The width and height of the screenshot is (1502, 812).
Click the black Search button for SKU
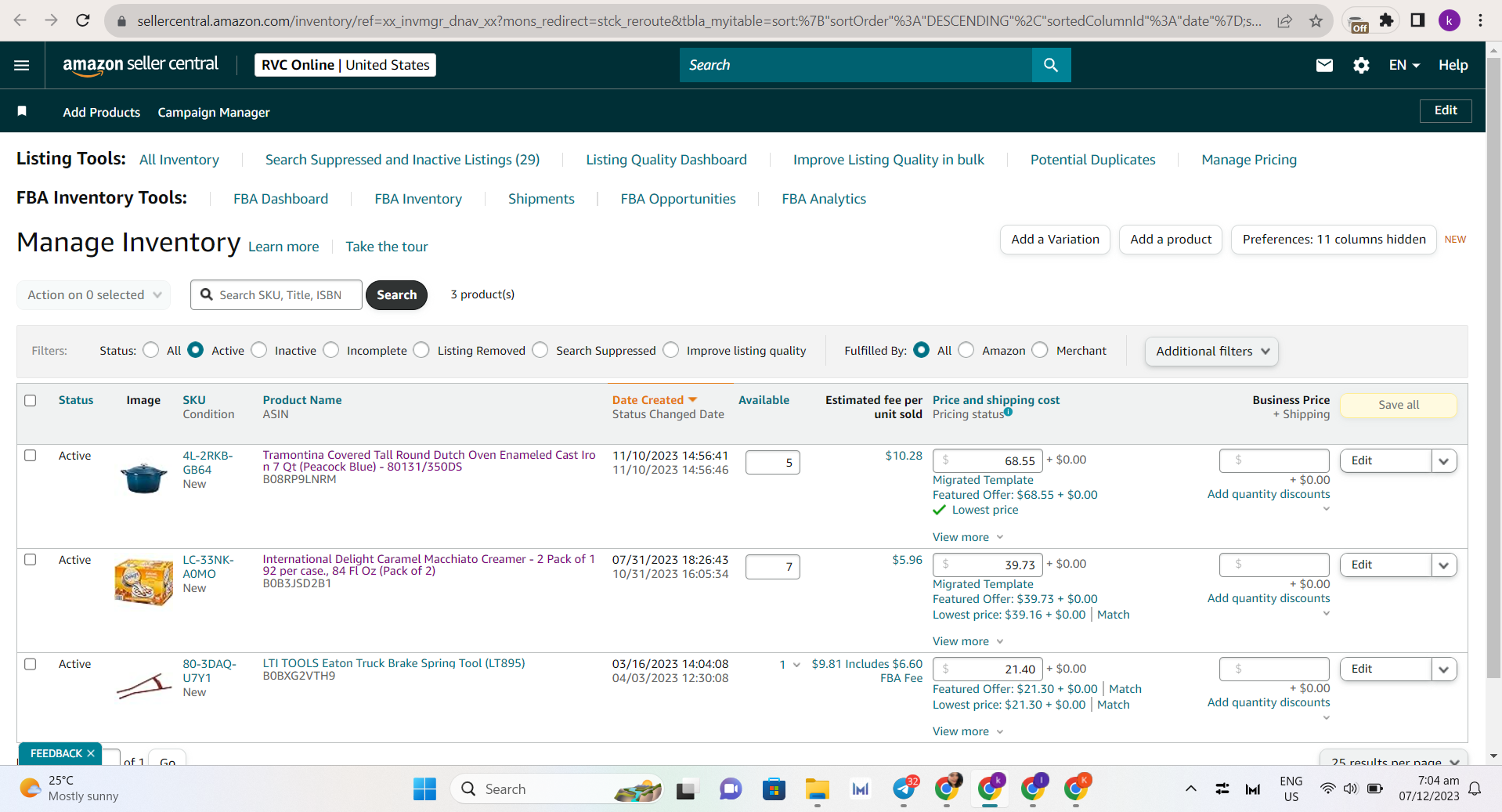(396, 295)
